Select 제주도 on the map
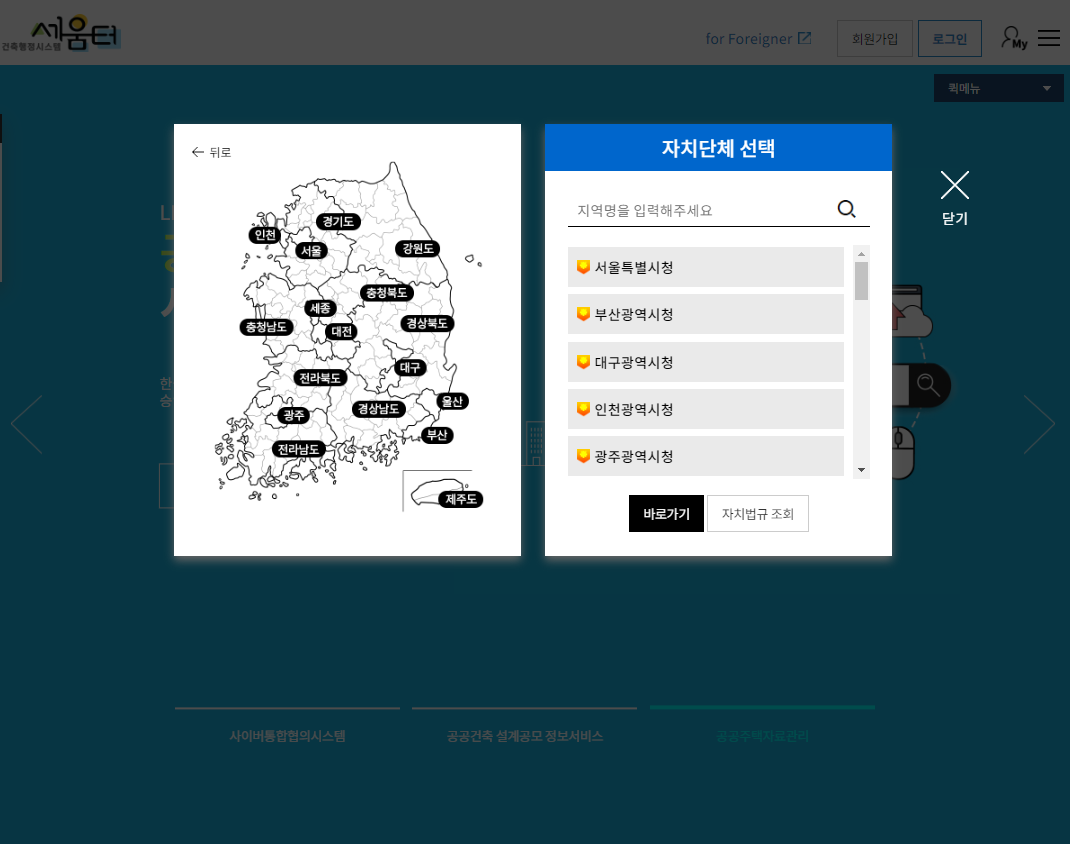 (x=461, y=499)
